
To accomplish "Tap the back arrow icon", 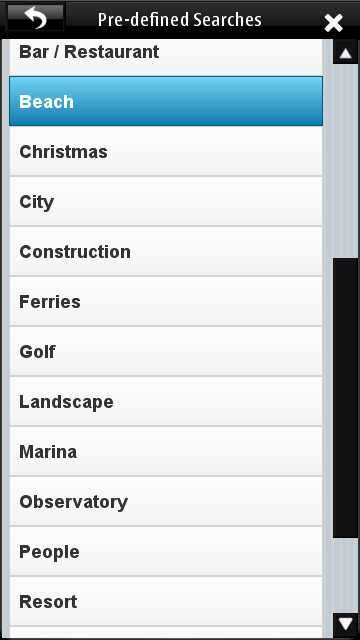I will pyautogui.click(x=36, y=18).
